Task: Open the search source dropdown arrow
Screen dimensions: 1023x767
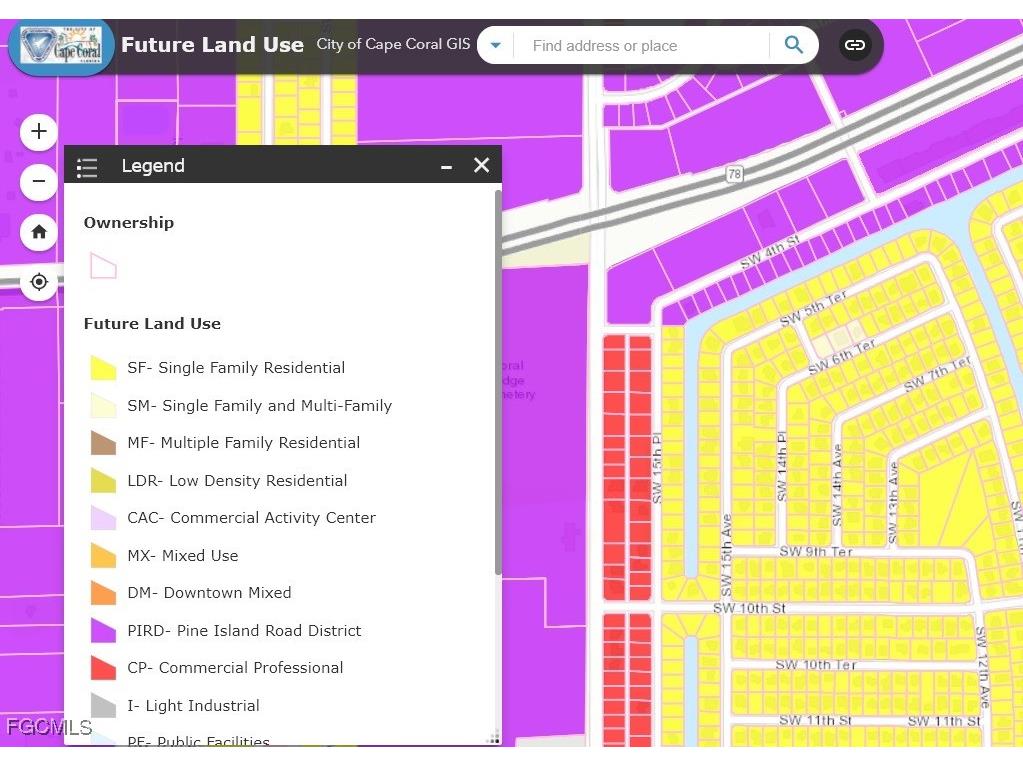Action: click(x=495, y=44)
